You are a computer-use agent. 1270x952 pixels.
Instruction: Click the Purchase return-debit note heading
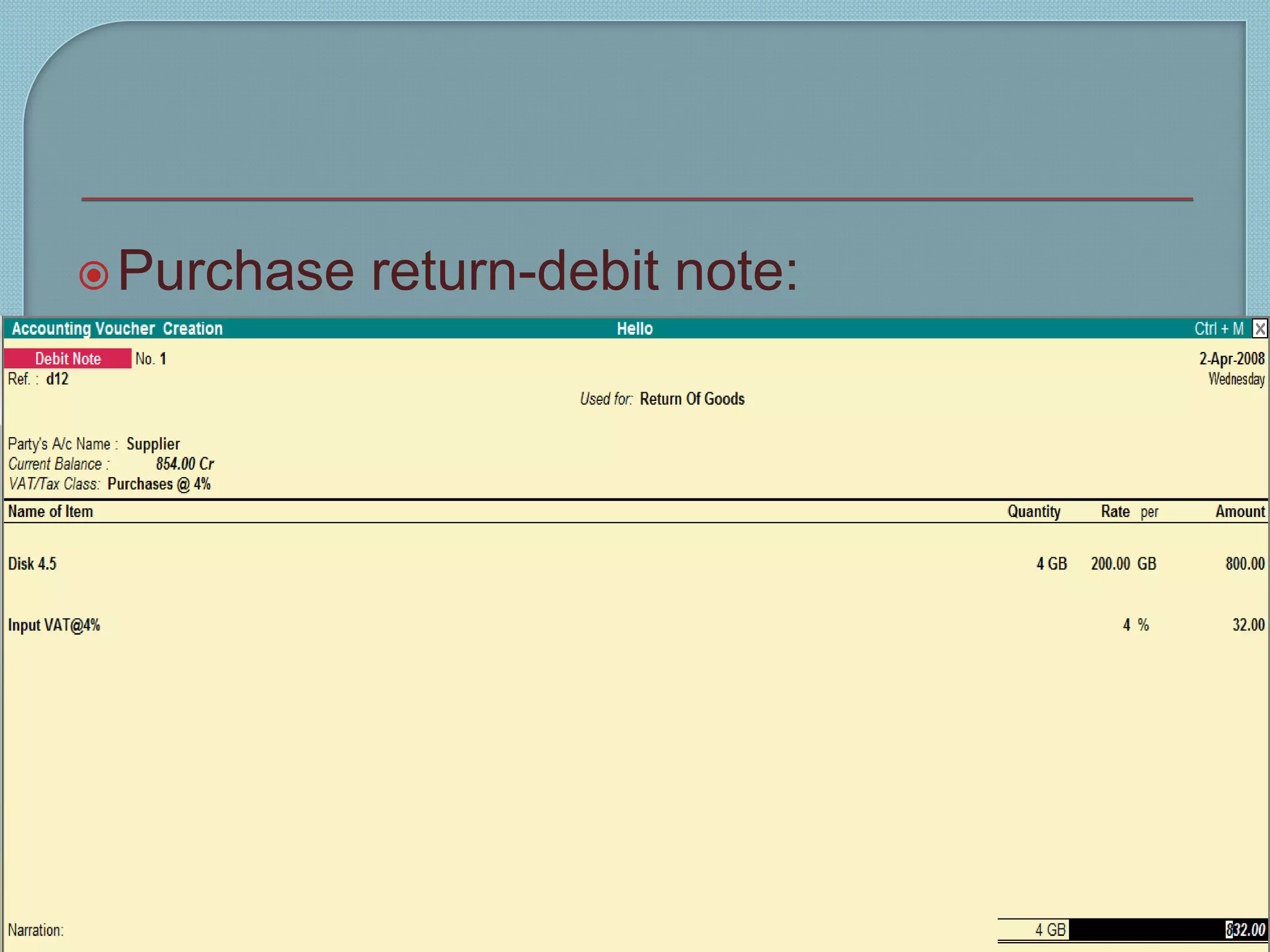[458, 270]
